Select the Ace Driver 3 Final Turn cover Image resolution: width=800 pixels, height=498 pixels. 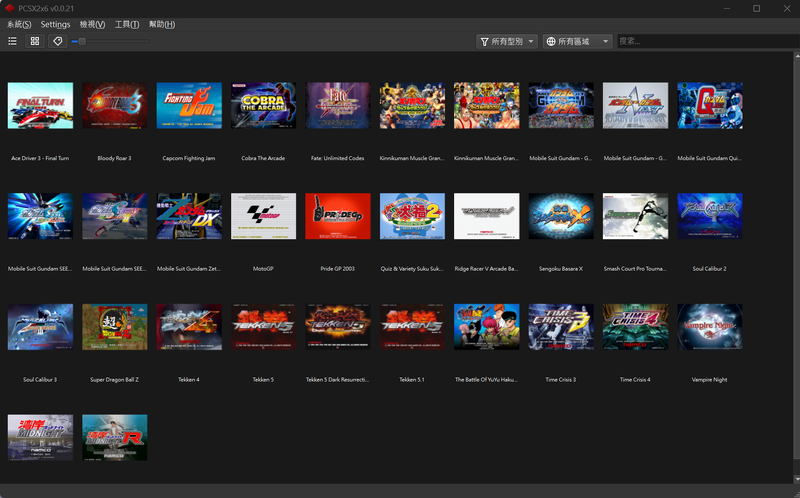40,106
